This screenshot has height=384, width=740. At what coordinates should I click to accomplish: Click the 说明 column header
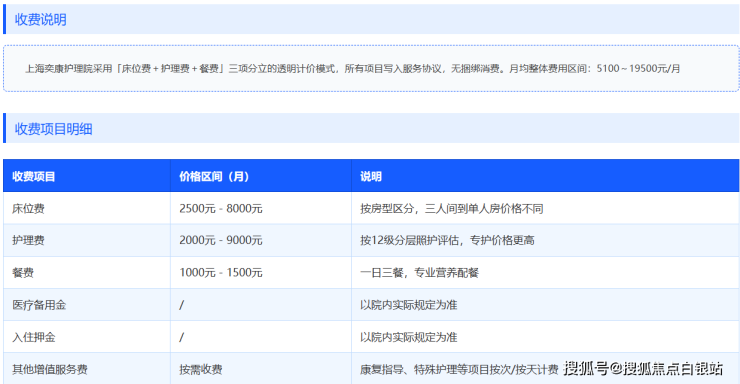tap(545, 176)
